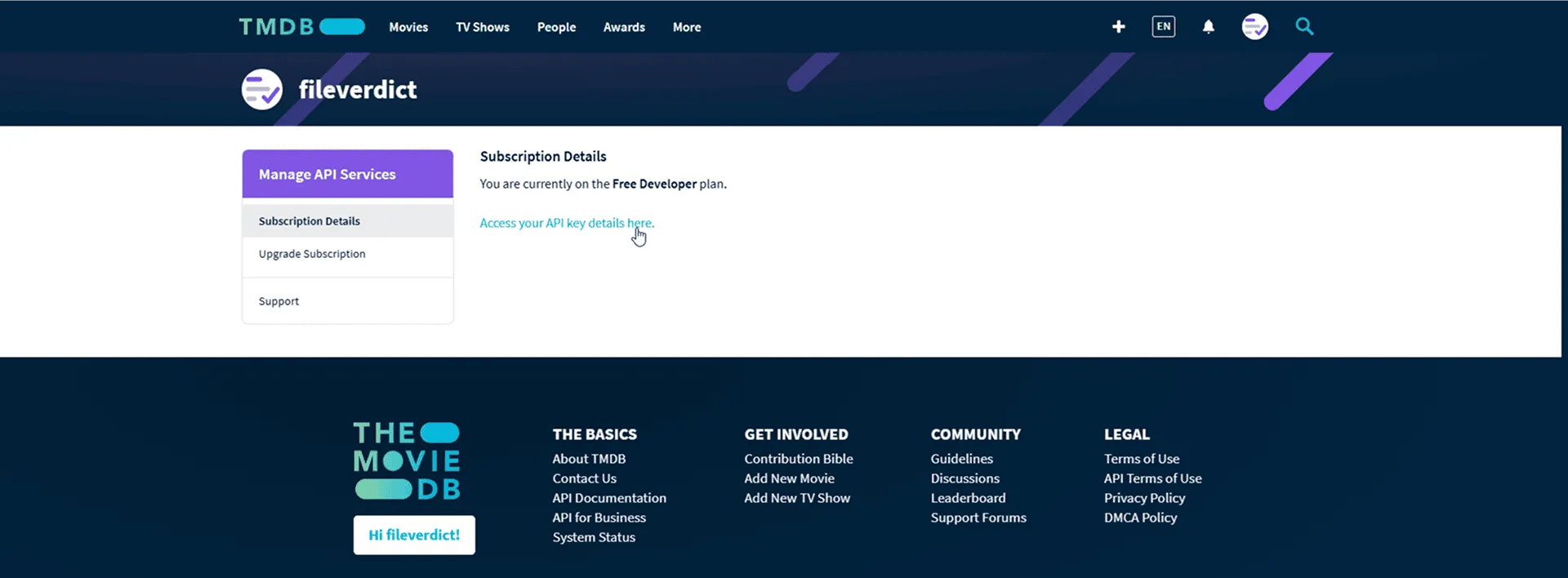This screenshot has height=578, width=1568.
Task: Open the EN language selector
Action: click(1164, 27)
